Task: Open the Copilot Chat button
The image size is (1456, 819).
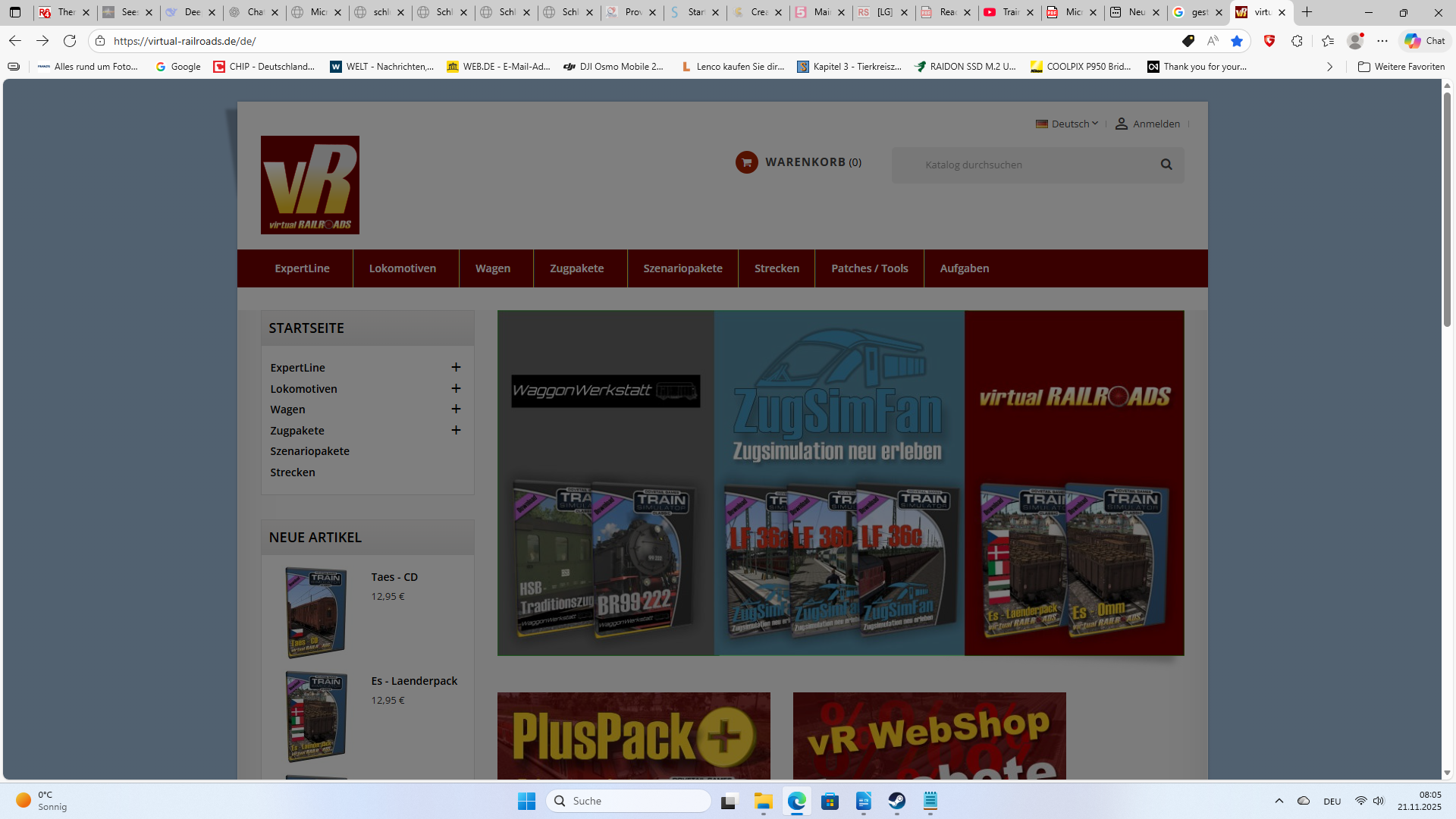Action: (x=1425, y=41)
